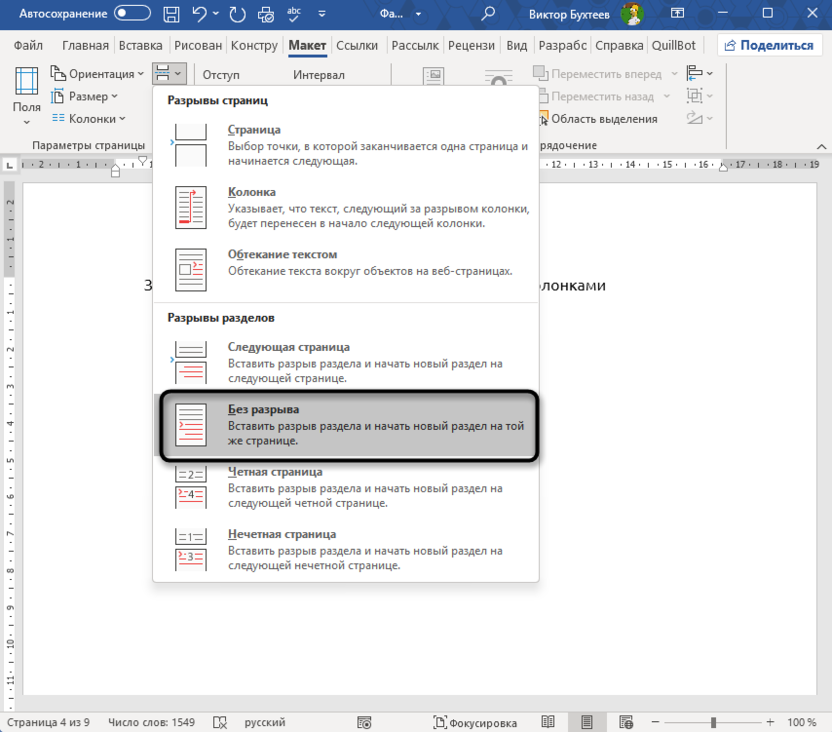The height and width of the screenshot is (732, 832).
Task: Switch to the QuillBot tab
Action: pos(673,46)
